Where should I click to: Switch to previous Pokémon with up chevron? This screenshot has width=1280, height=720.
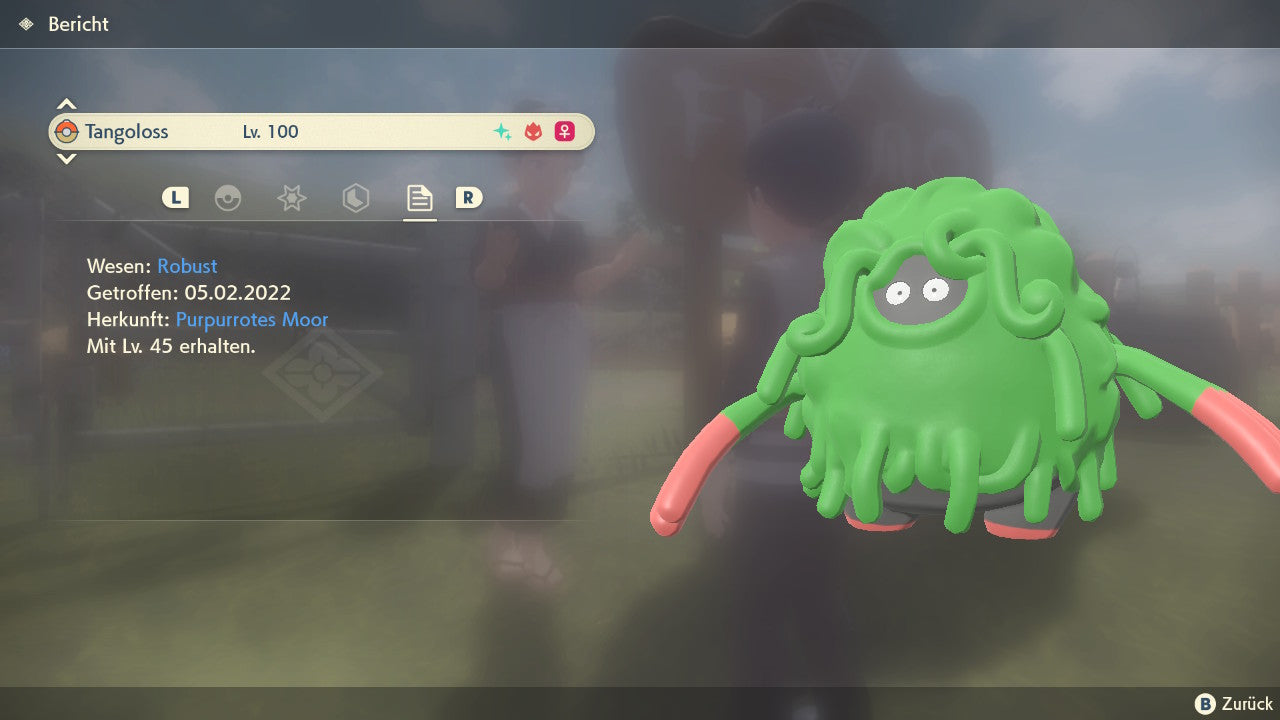click(x=66, y=103)
